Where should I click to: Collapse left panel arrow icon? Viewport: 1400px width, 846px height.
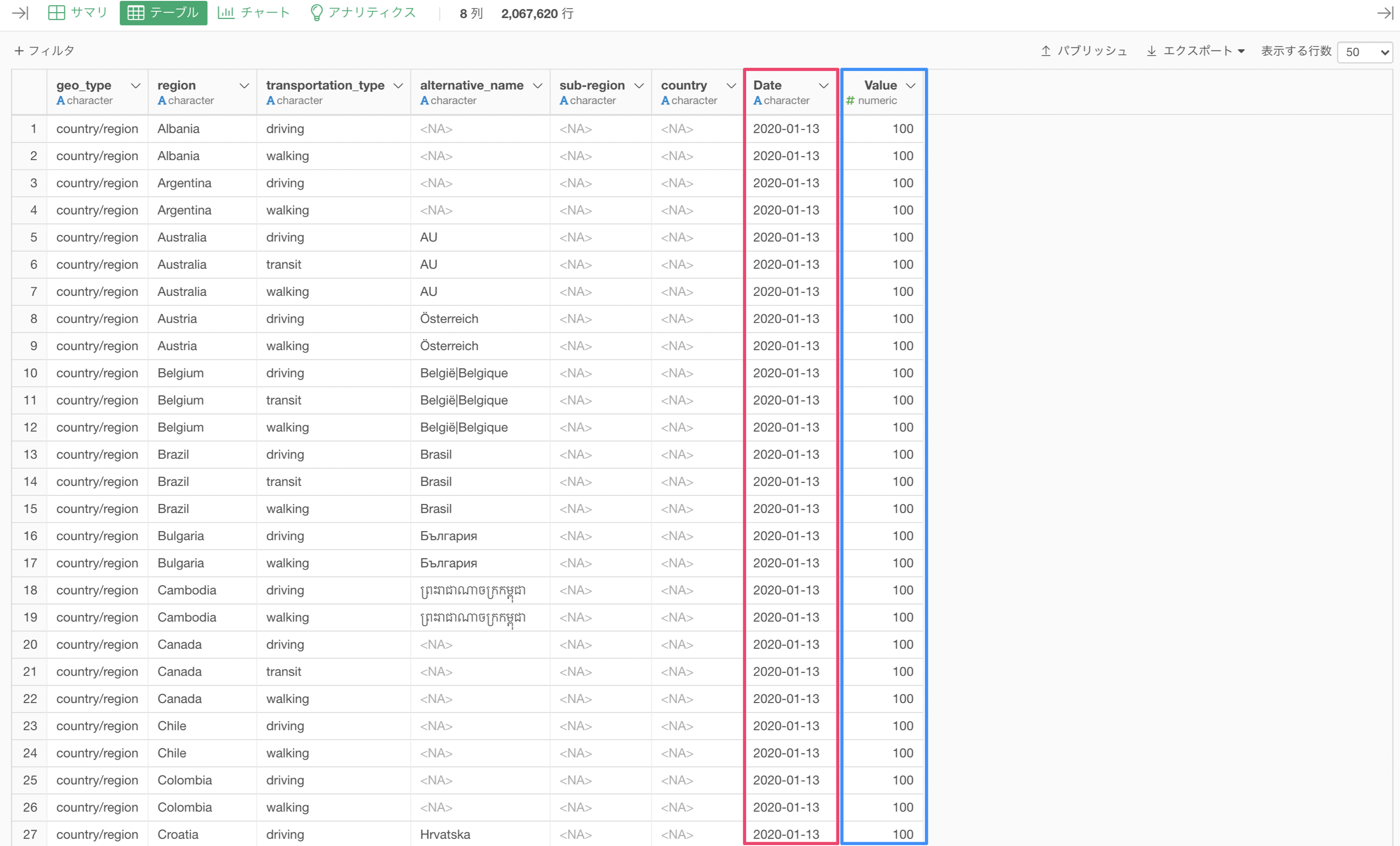click(20, 13)
